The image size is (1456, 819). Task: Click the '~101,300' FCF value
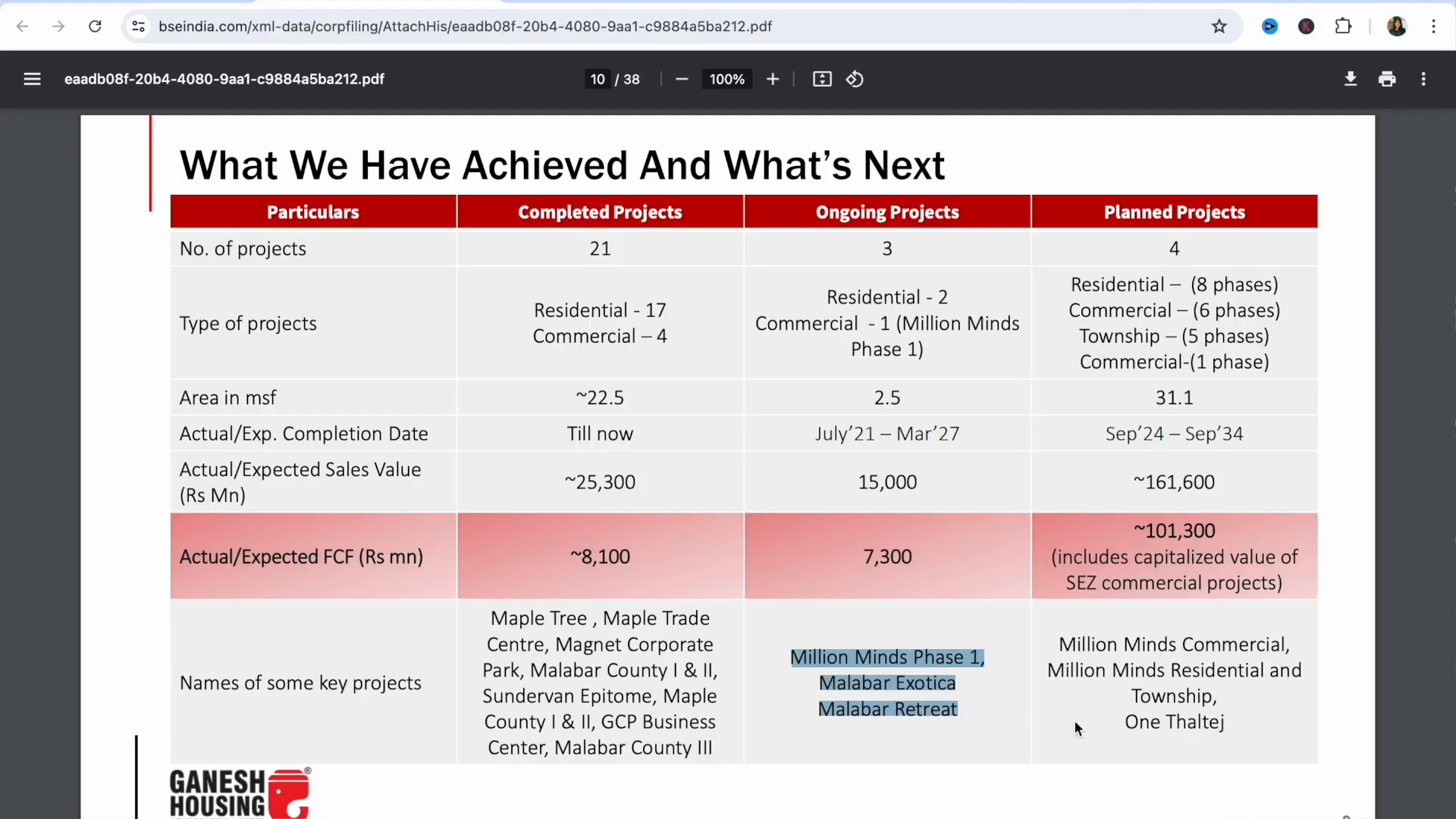tap(1175, 531)
